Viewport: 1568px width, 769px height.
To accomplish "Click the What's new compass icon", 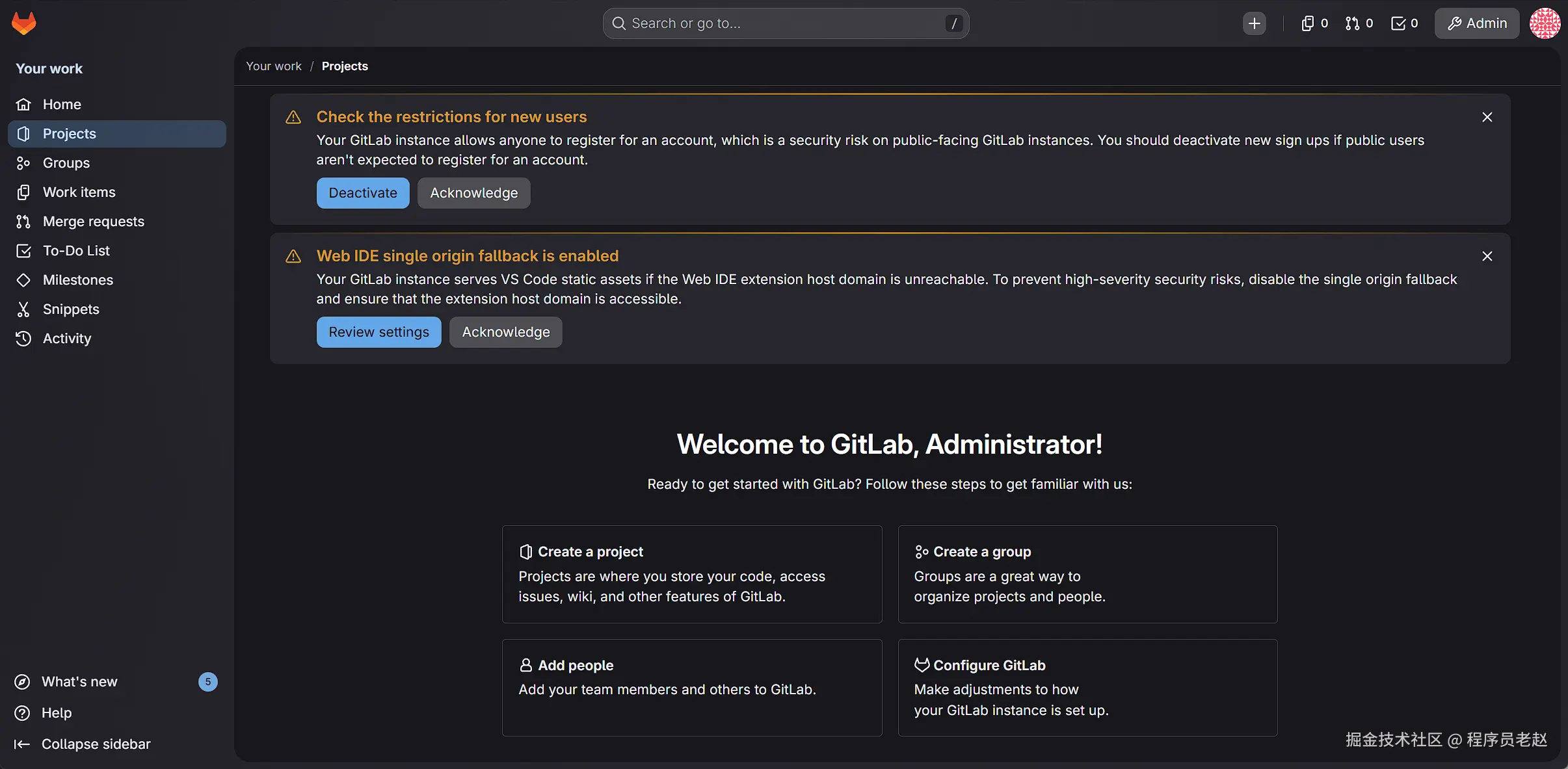I will pos(22,682).
